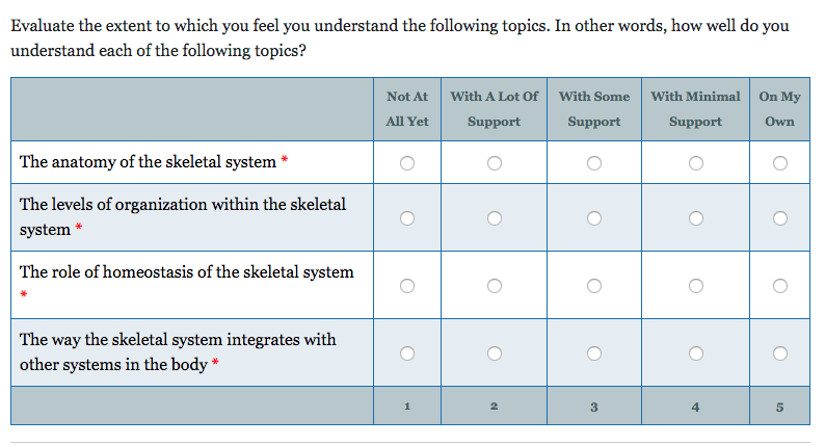Choose 'With Some Support' for role of homeostasis
Screen dimensions: 825x445
pos(594,286)
